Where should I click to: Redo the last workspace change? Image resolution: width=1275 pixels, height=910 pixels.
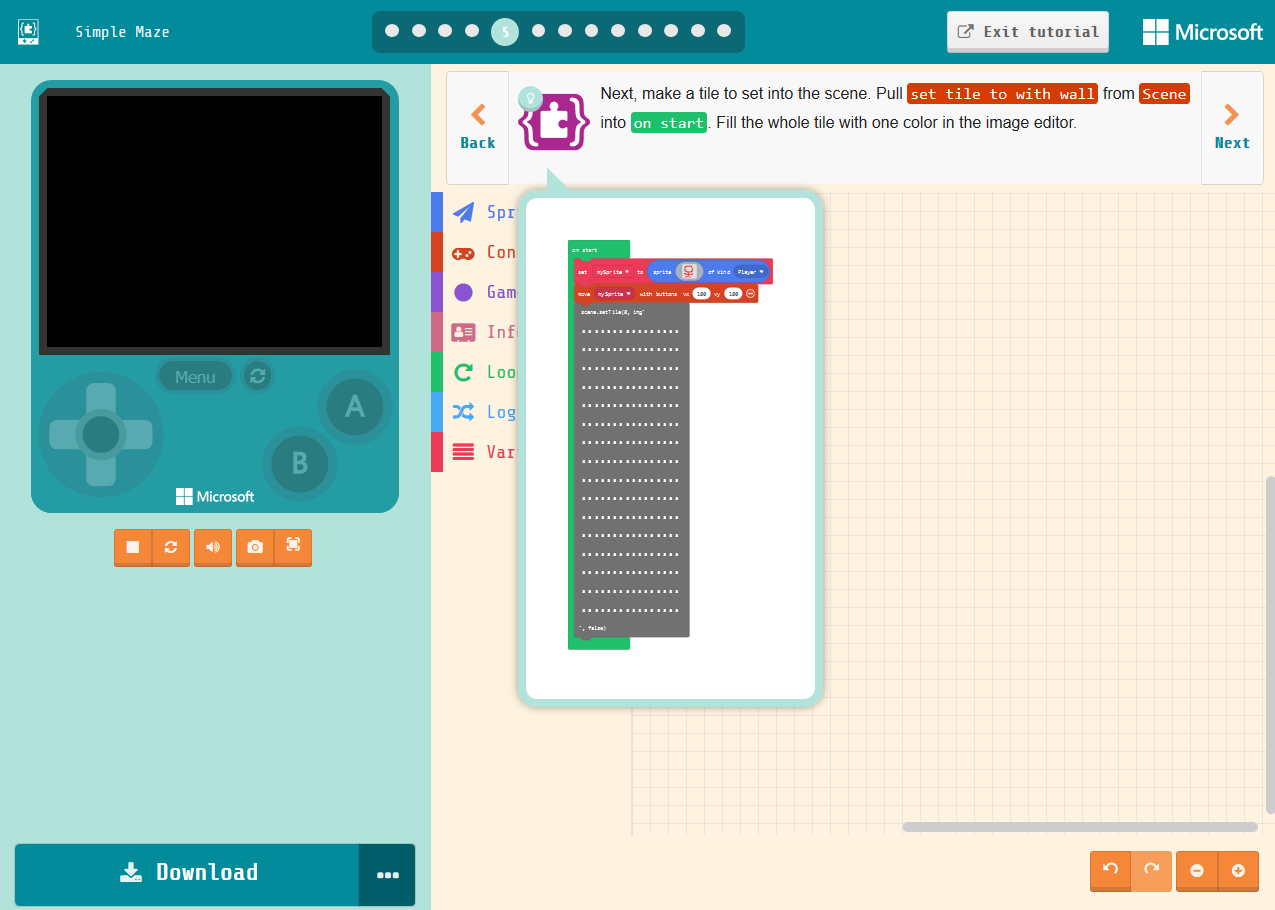click(1152, 871)
